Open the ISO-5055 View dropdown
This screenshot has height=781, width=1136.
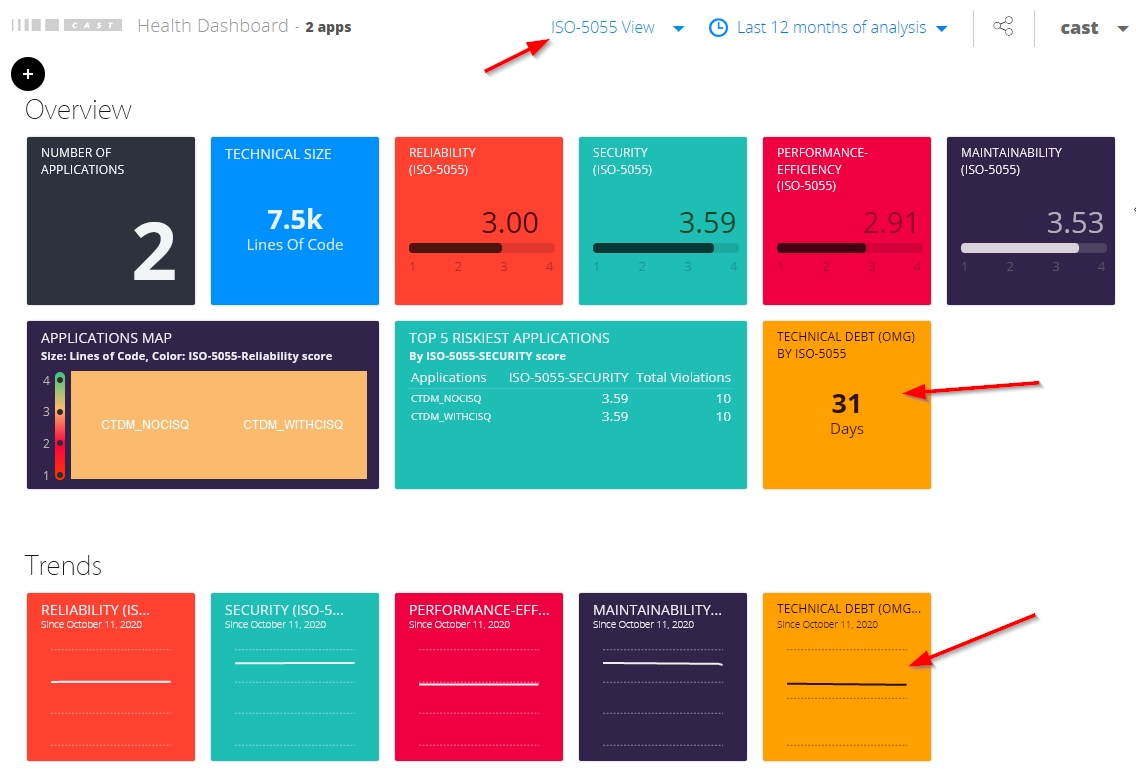[617, 28]
